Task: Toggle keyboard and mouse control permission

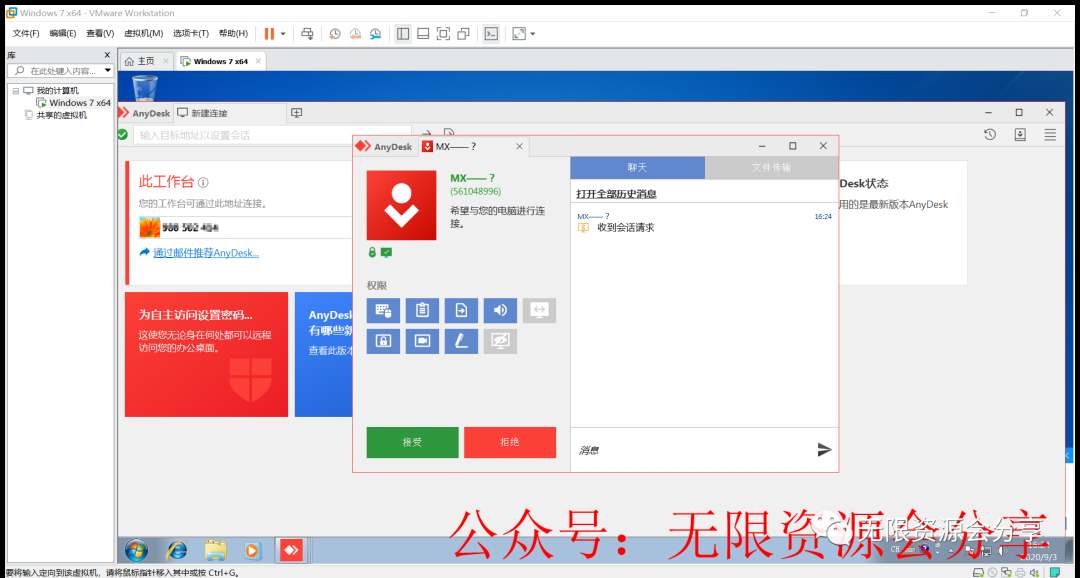Action: point(383,311)
